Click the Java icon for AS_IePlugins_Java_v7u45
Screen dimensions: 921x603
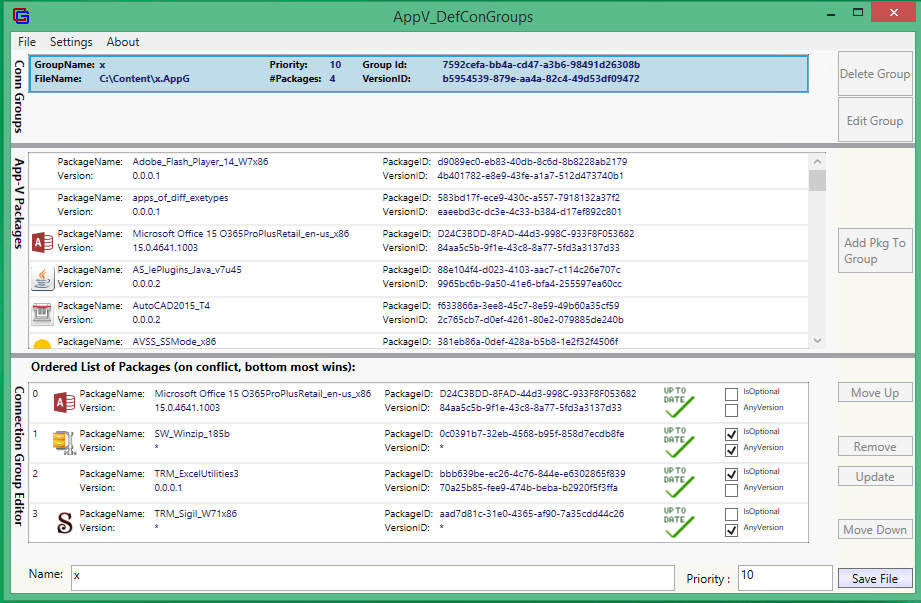pos(42,278)
